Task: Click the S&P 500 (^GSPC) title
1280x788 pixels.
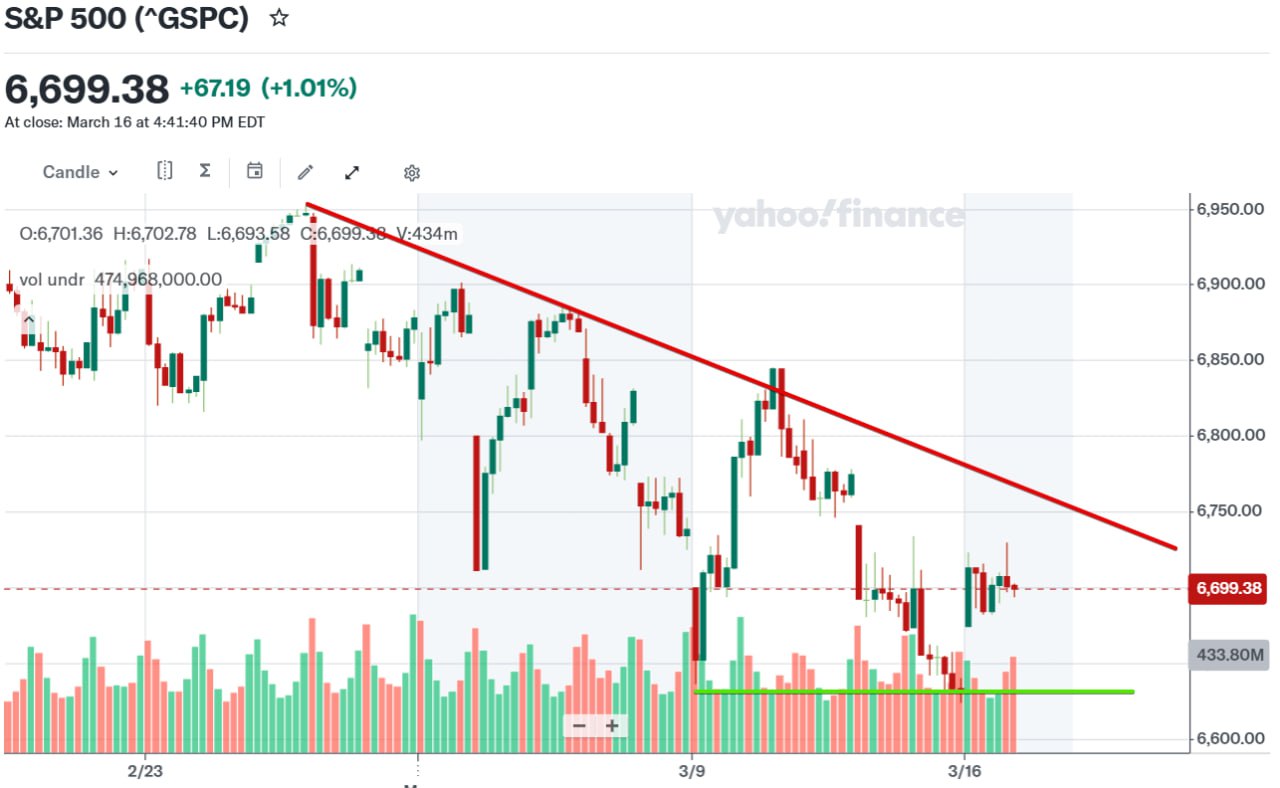Action: tap(127, 19)
